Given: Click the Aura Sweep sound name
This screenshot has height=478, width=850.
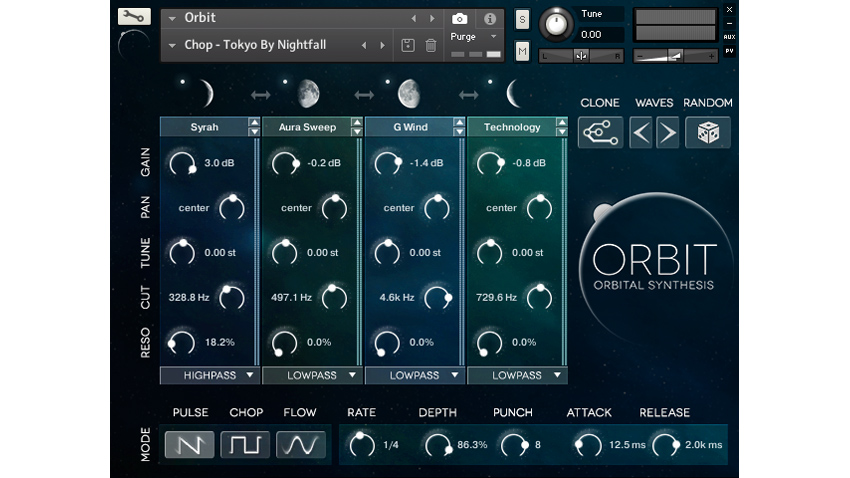Looking at the screenshot, I should click(307, 127).
